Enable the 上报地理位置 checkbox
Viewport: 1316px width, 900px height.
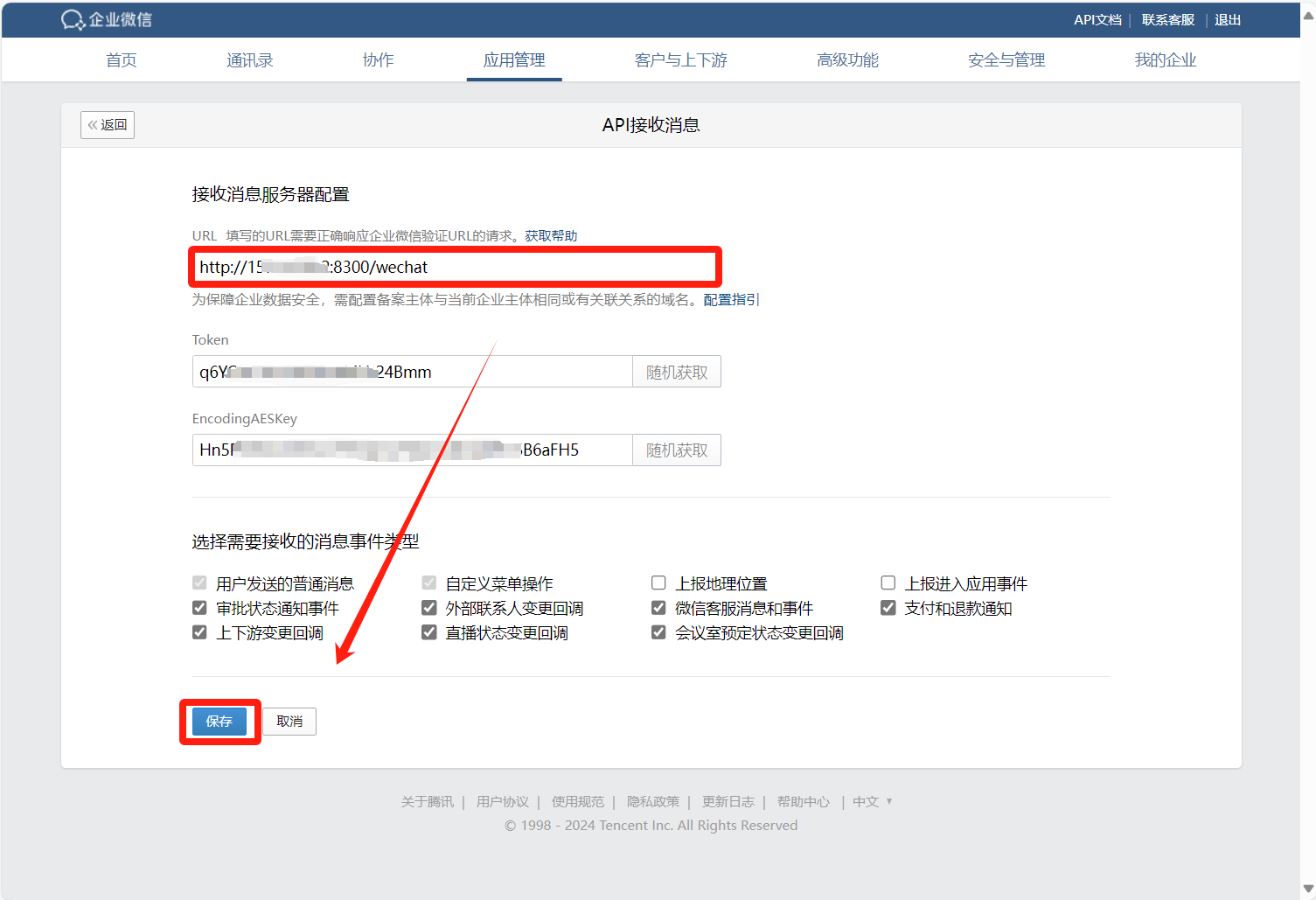658,583
